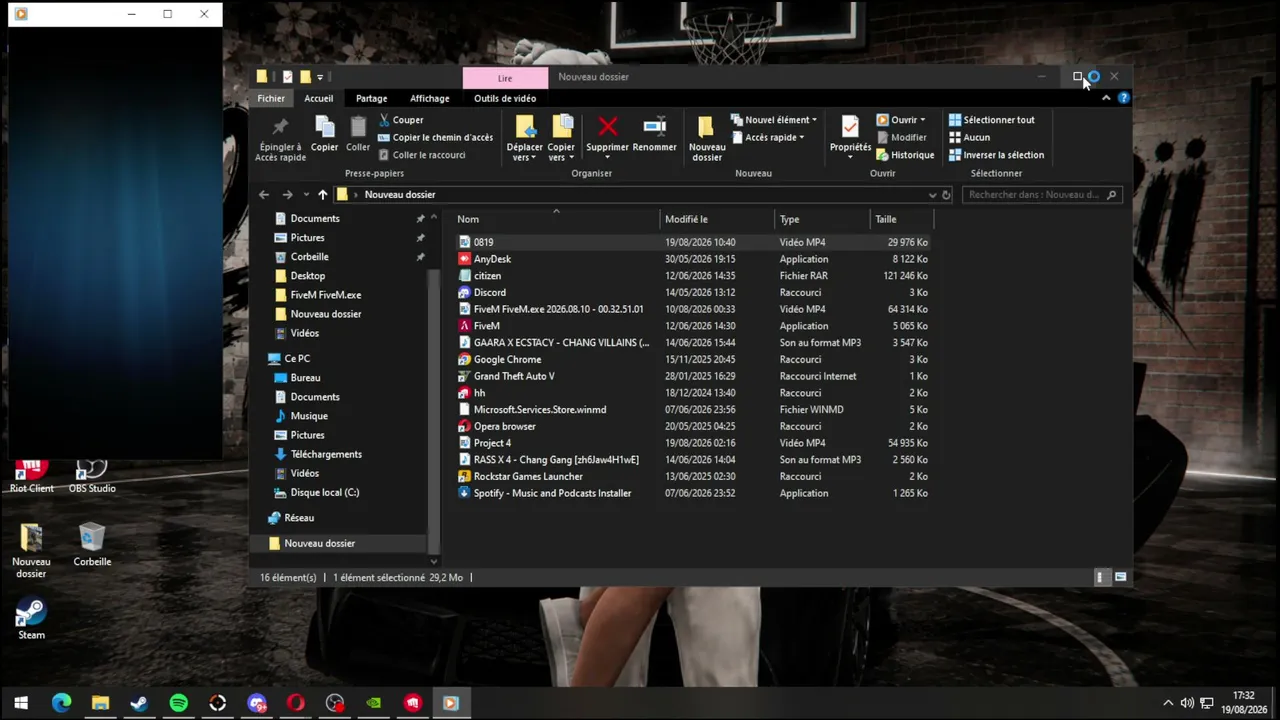Open the Outils de vidéo tab
Screen dimensions: 1280x720
pyautogui.click(x=505, y=98)
